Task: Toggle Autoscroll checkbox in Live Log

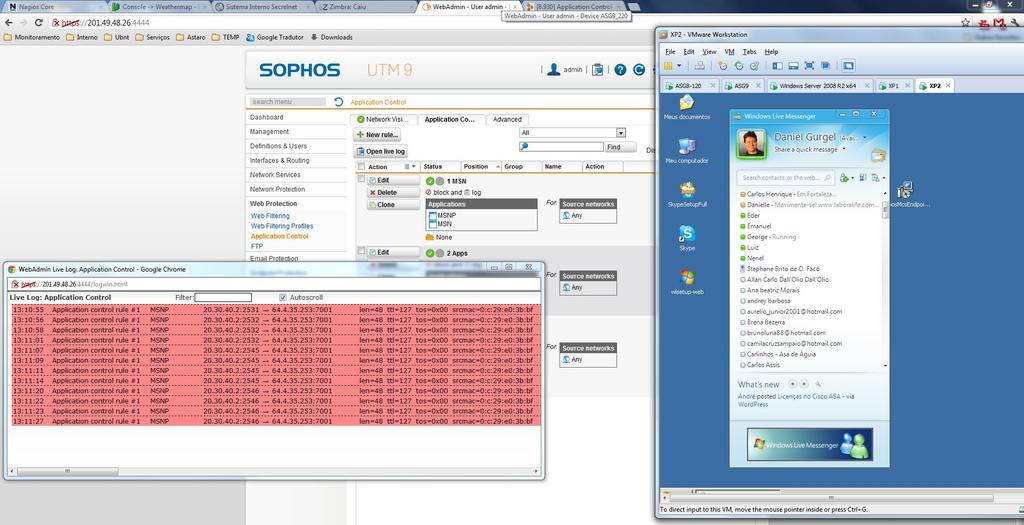Action: coord(283,297)
